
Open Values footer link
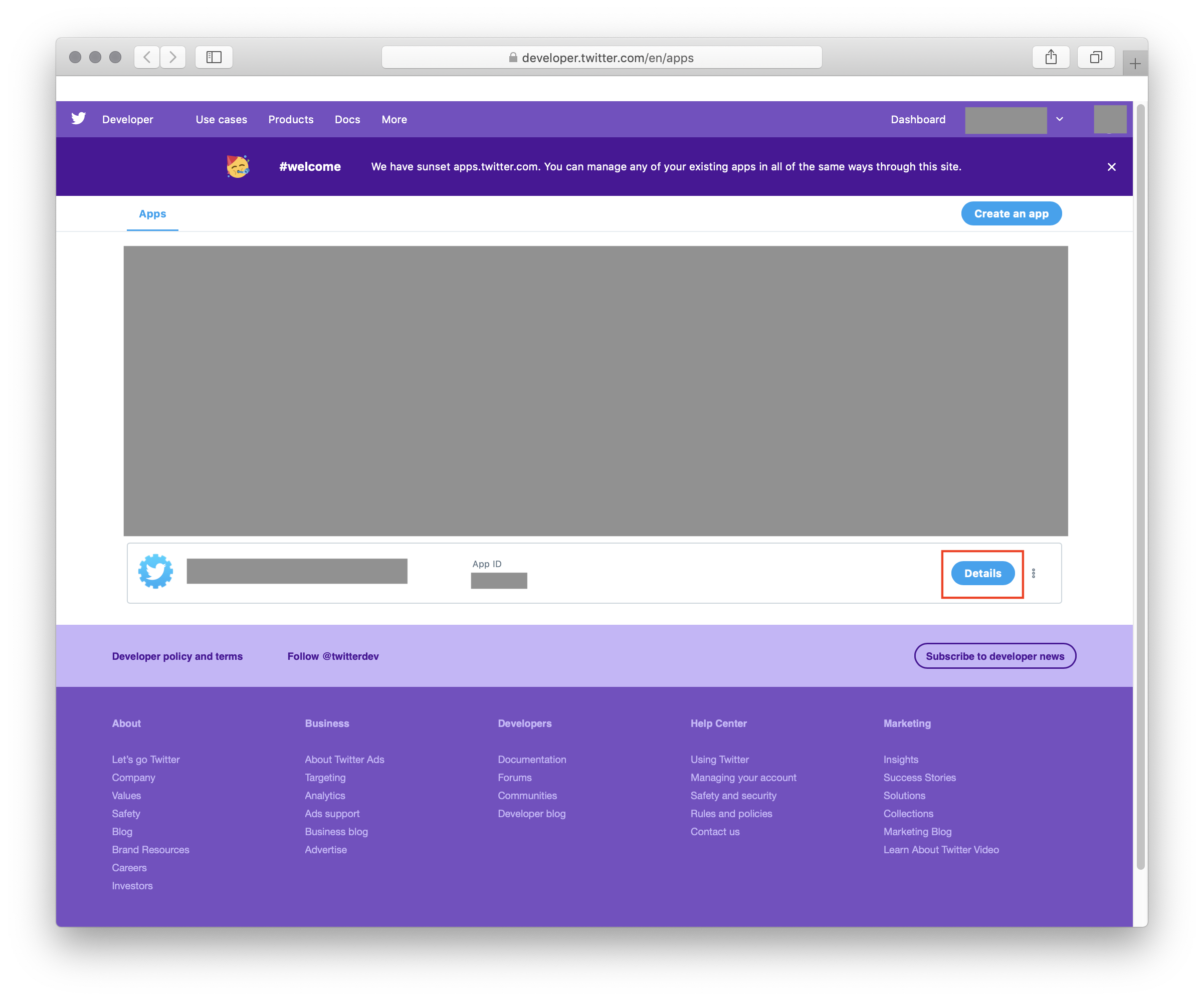coord(126,795)
